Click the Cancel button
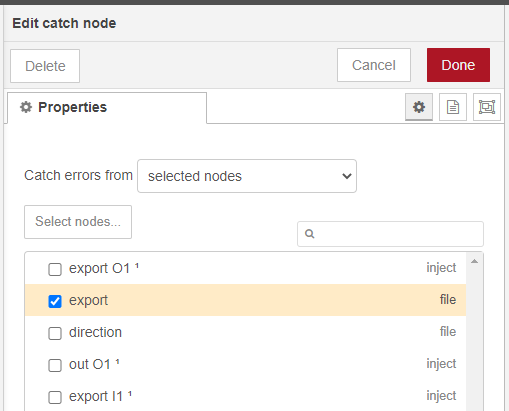This screenshot has height=411, width=509. 374,65
